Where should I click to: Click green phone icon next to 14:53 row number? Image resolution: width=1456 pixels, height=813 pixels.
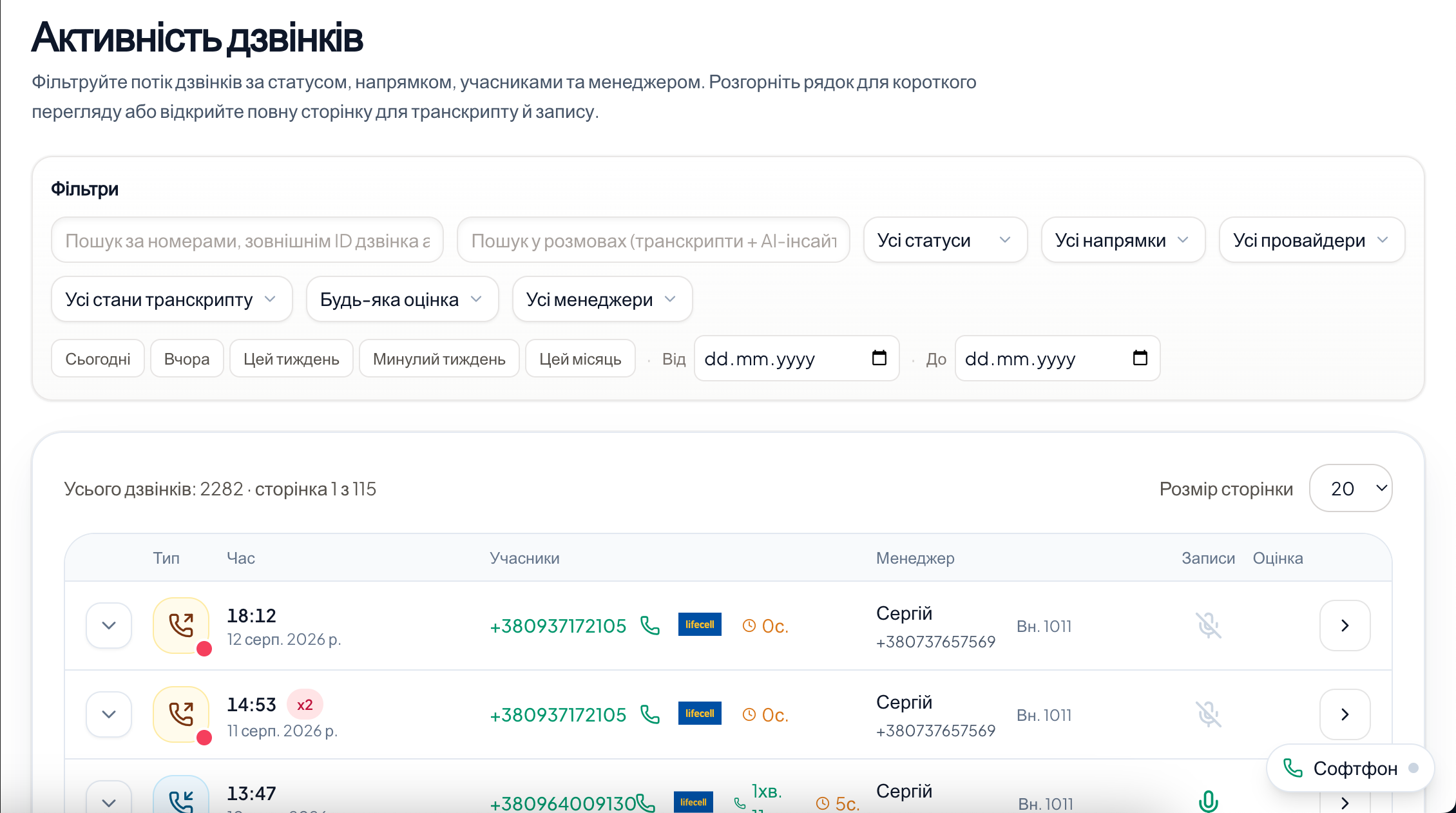pyautogui.click(x=650, y=714)
